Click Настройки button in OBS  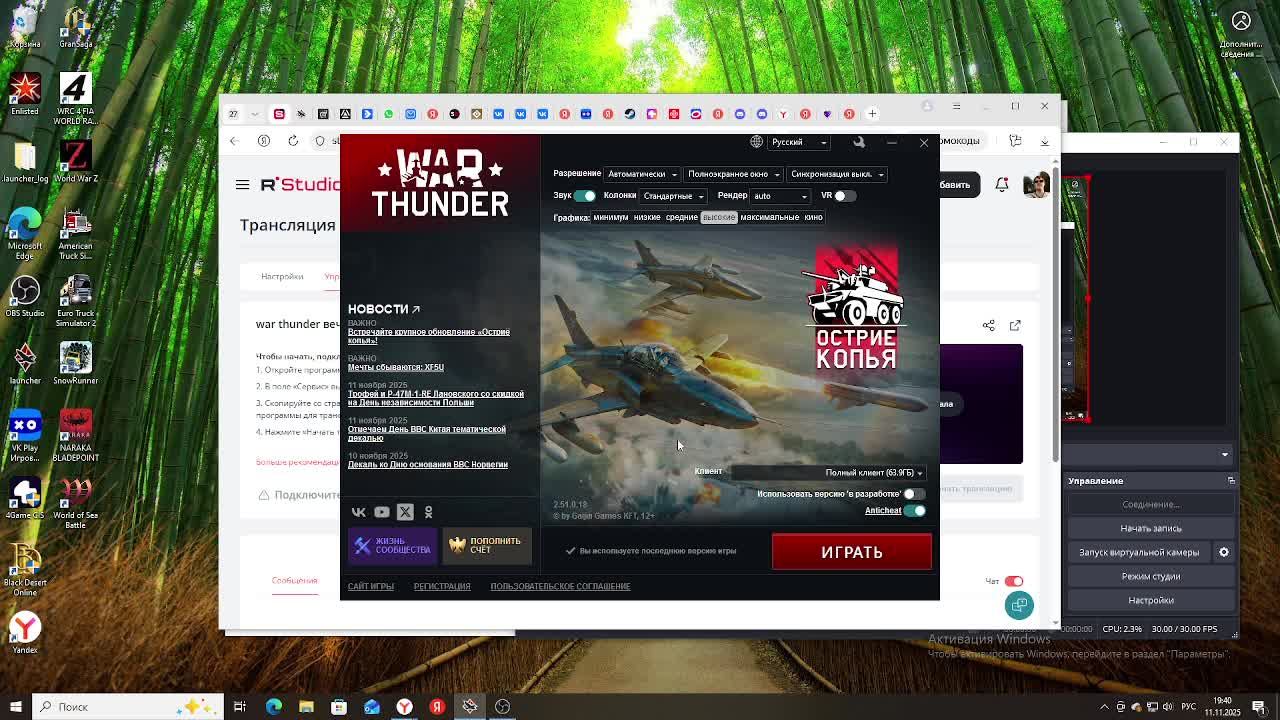pos(1151,600)
